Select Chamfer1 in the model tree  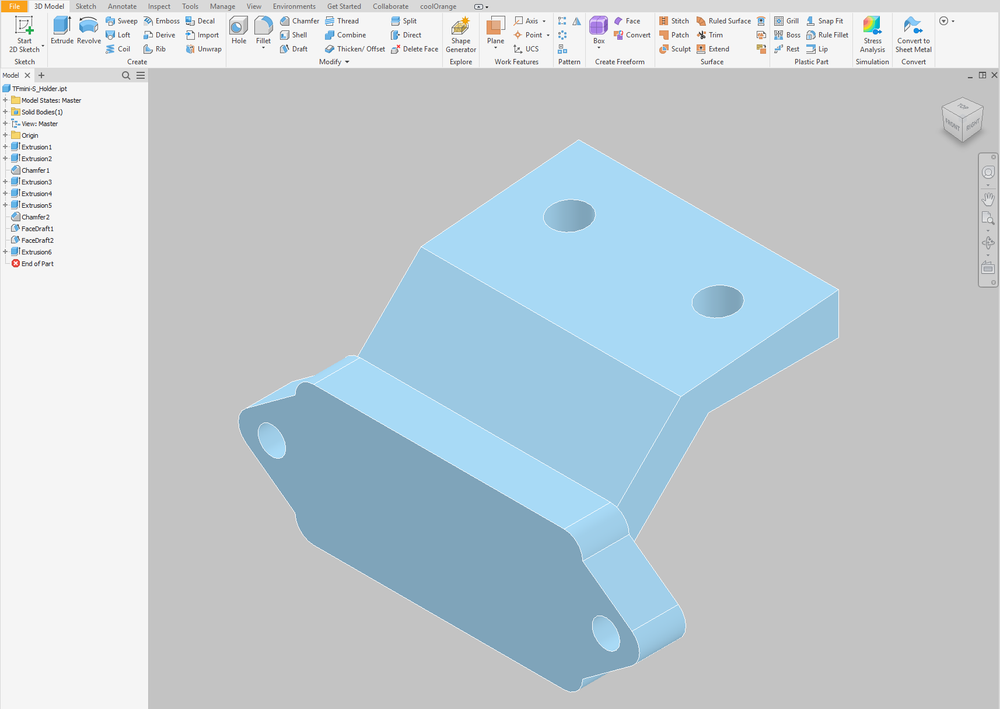[x=31, y=170]
